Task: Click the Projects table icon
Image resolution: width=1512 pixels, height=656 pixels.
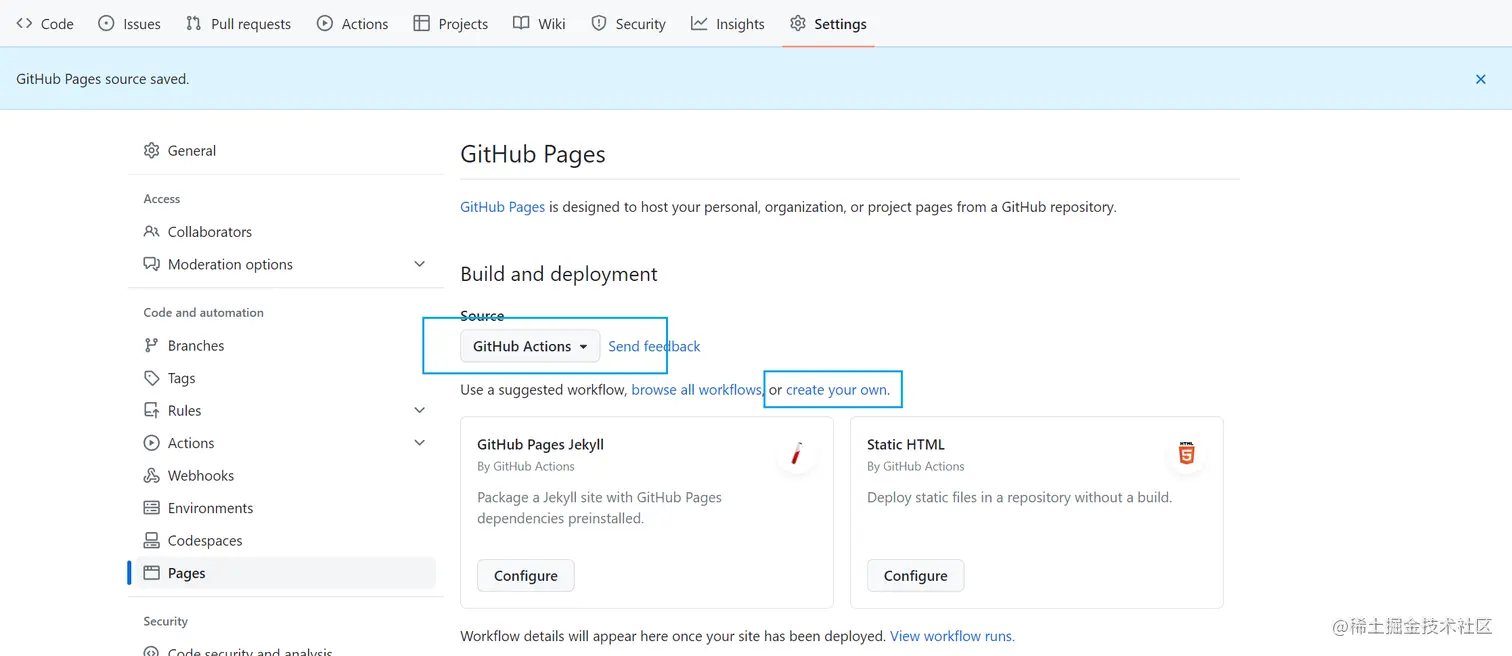Action: click(x=422, y=23)
